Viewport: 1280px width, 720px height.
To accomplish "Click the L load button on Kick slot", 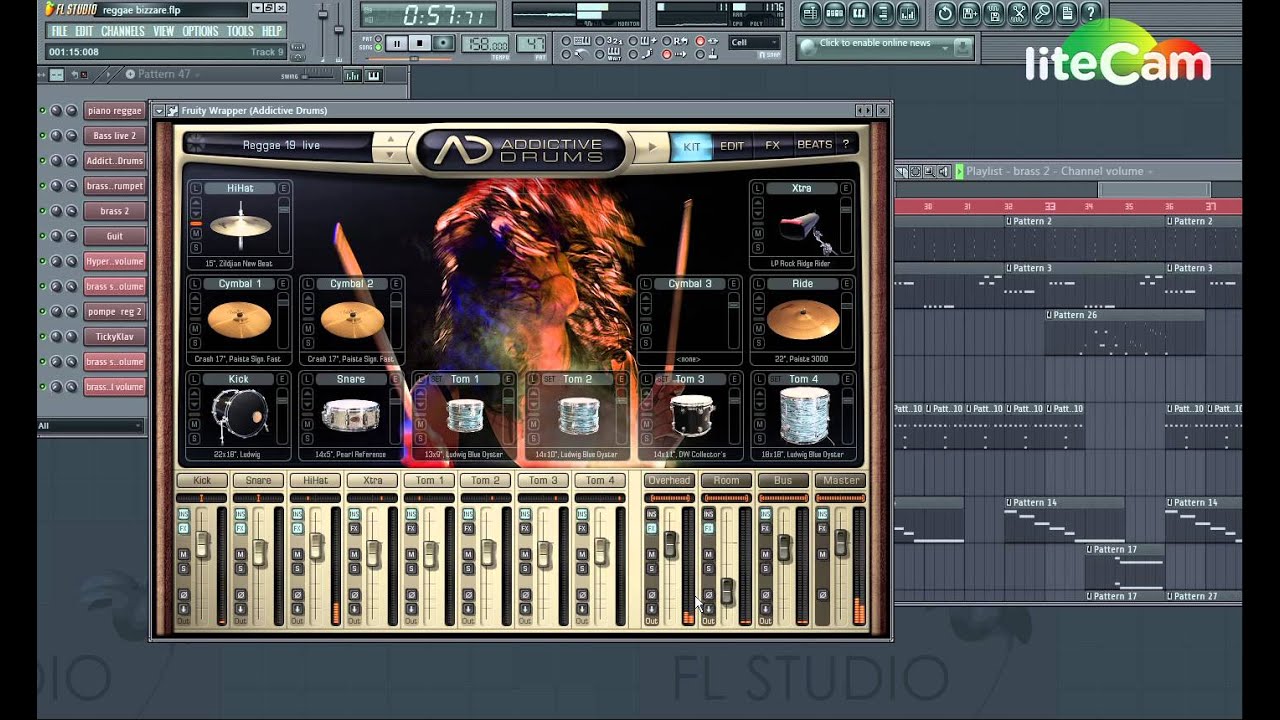I will 195,379.
